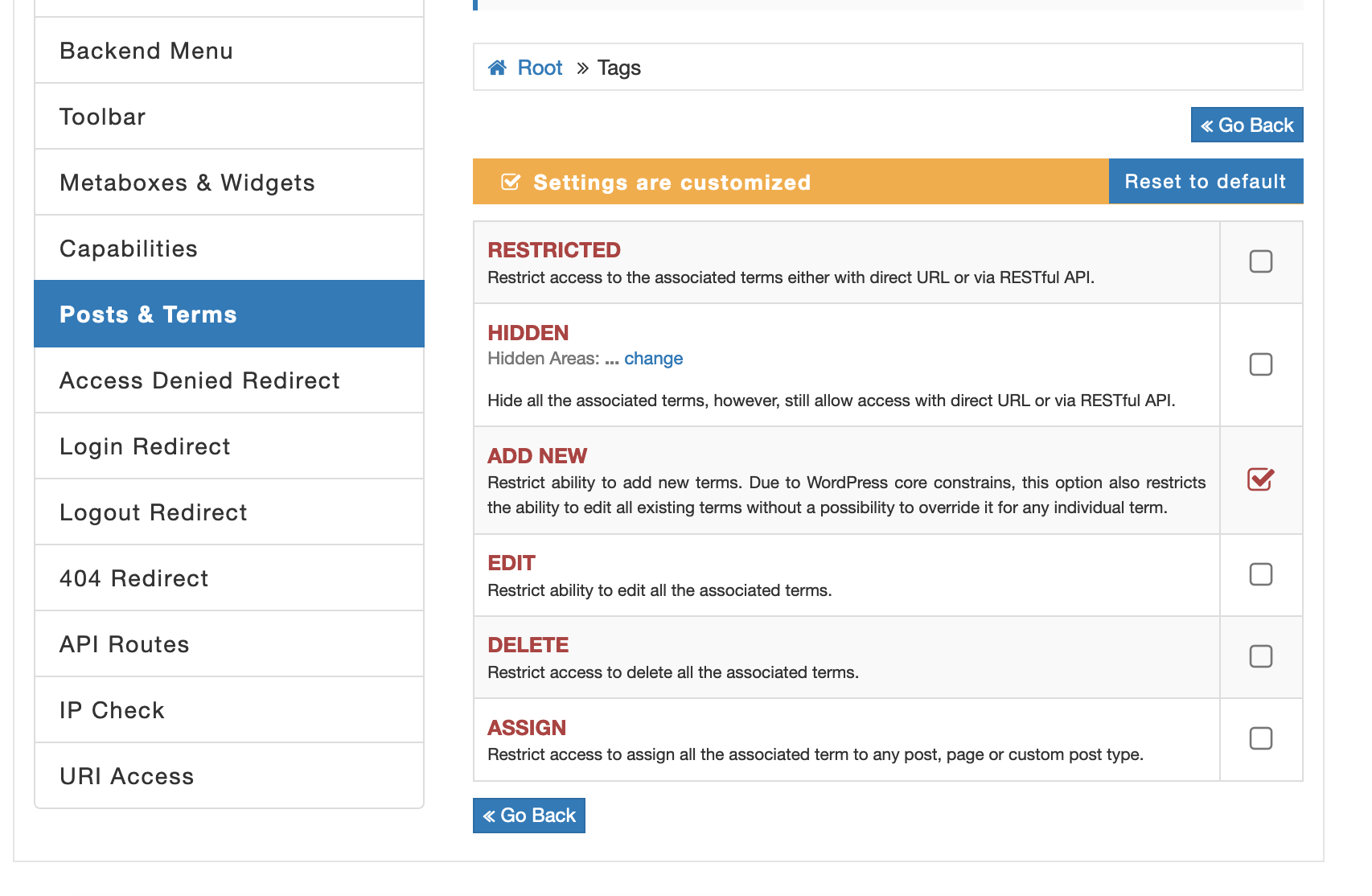Enable the DELETE restriction checkbox
The height and width of the screenshot is (896, 1372).
(1261, 656)
